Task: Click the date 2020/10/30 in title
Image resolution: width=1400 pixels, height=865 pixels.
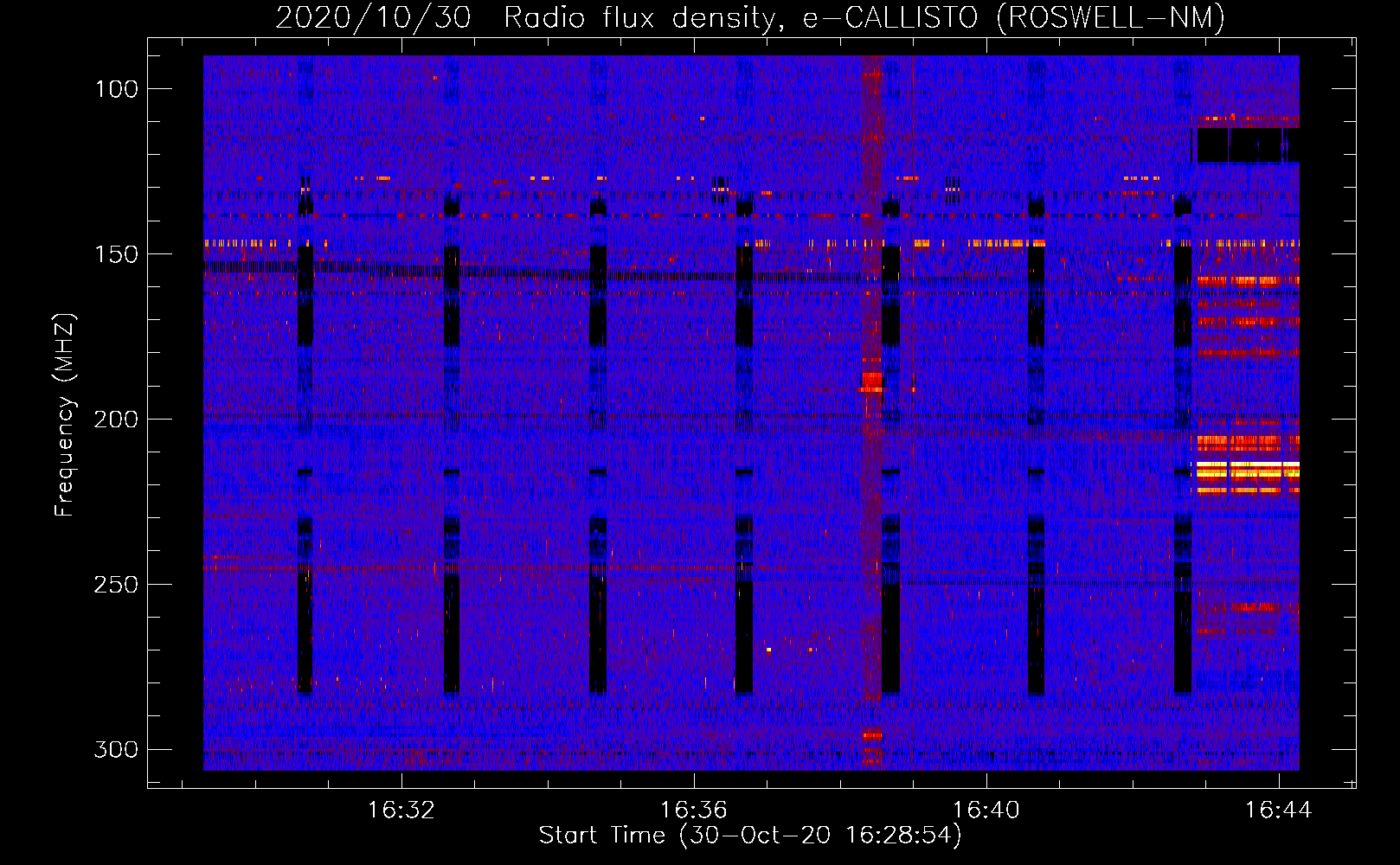Action: [x=373, y=17]
